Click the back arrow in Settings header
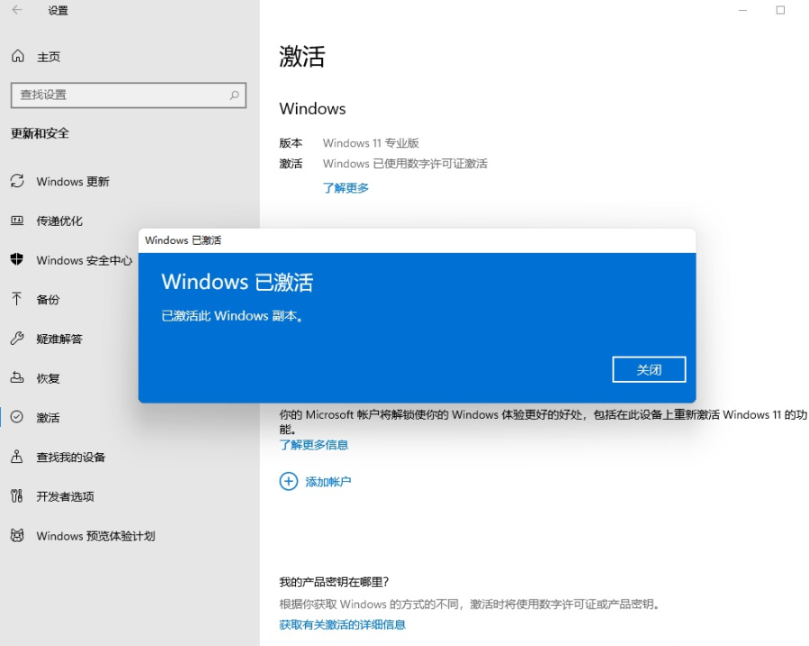 point(17,10)
